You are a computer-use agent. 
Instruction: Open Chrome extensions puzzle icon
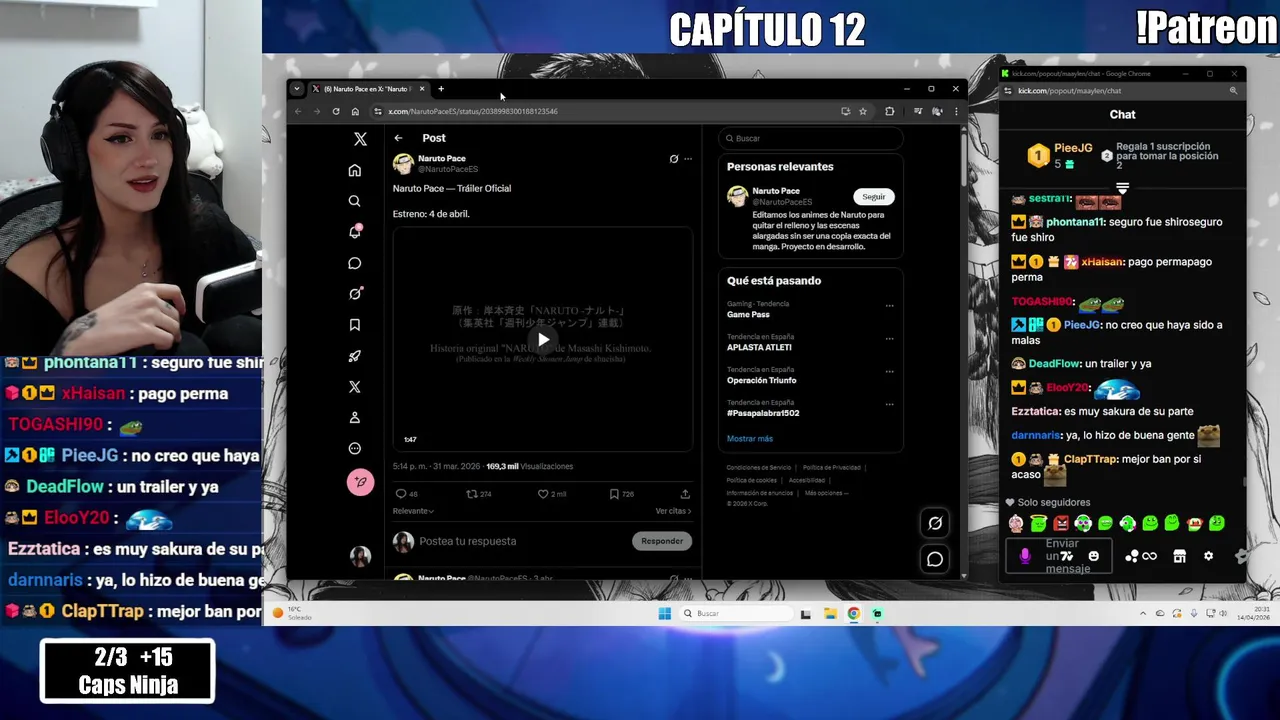click(889, 111)
